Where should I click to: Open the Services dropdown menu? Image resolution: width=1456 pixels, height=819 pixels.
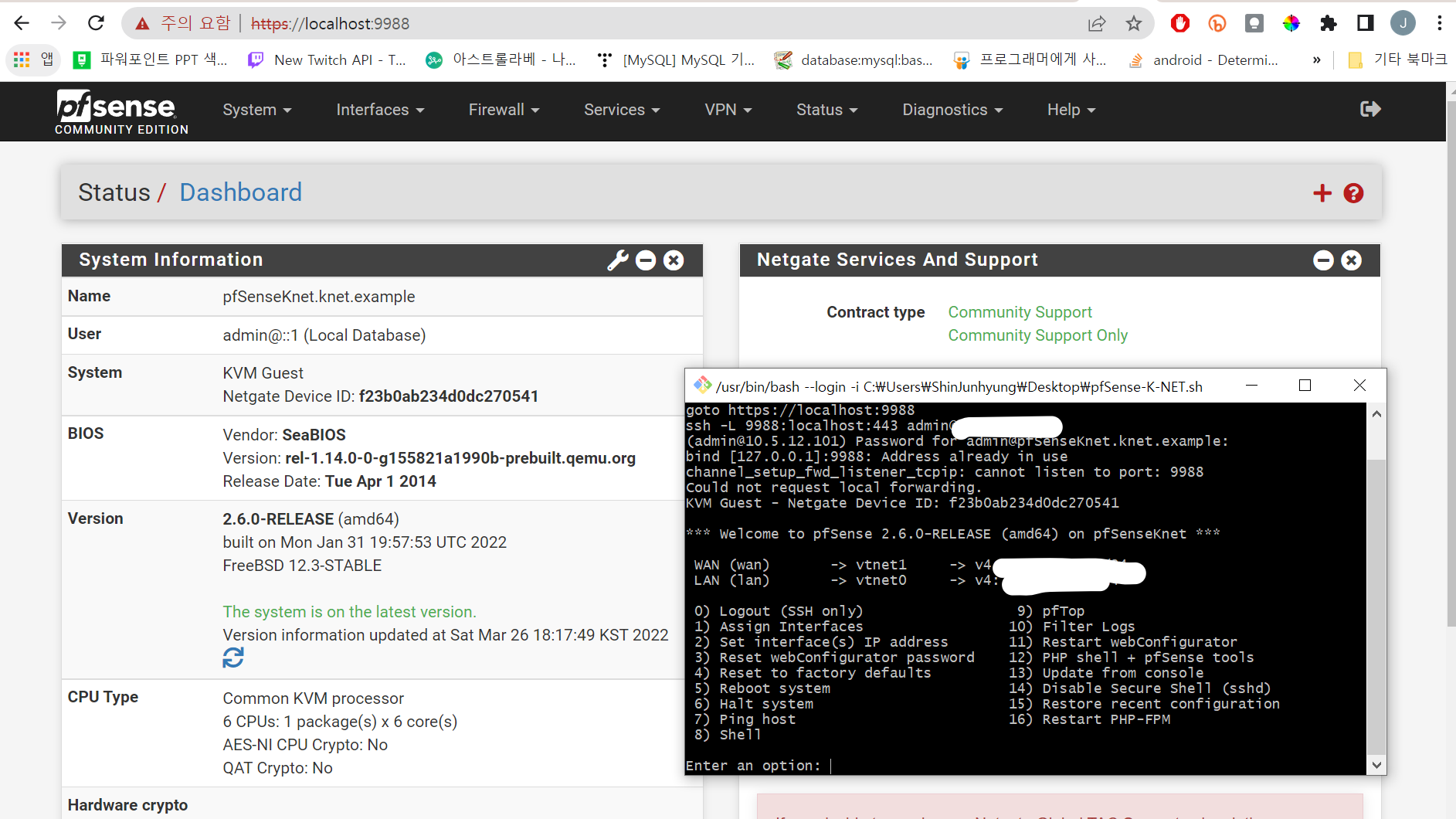click(622, 110)
